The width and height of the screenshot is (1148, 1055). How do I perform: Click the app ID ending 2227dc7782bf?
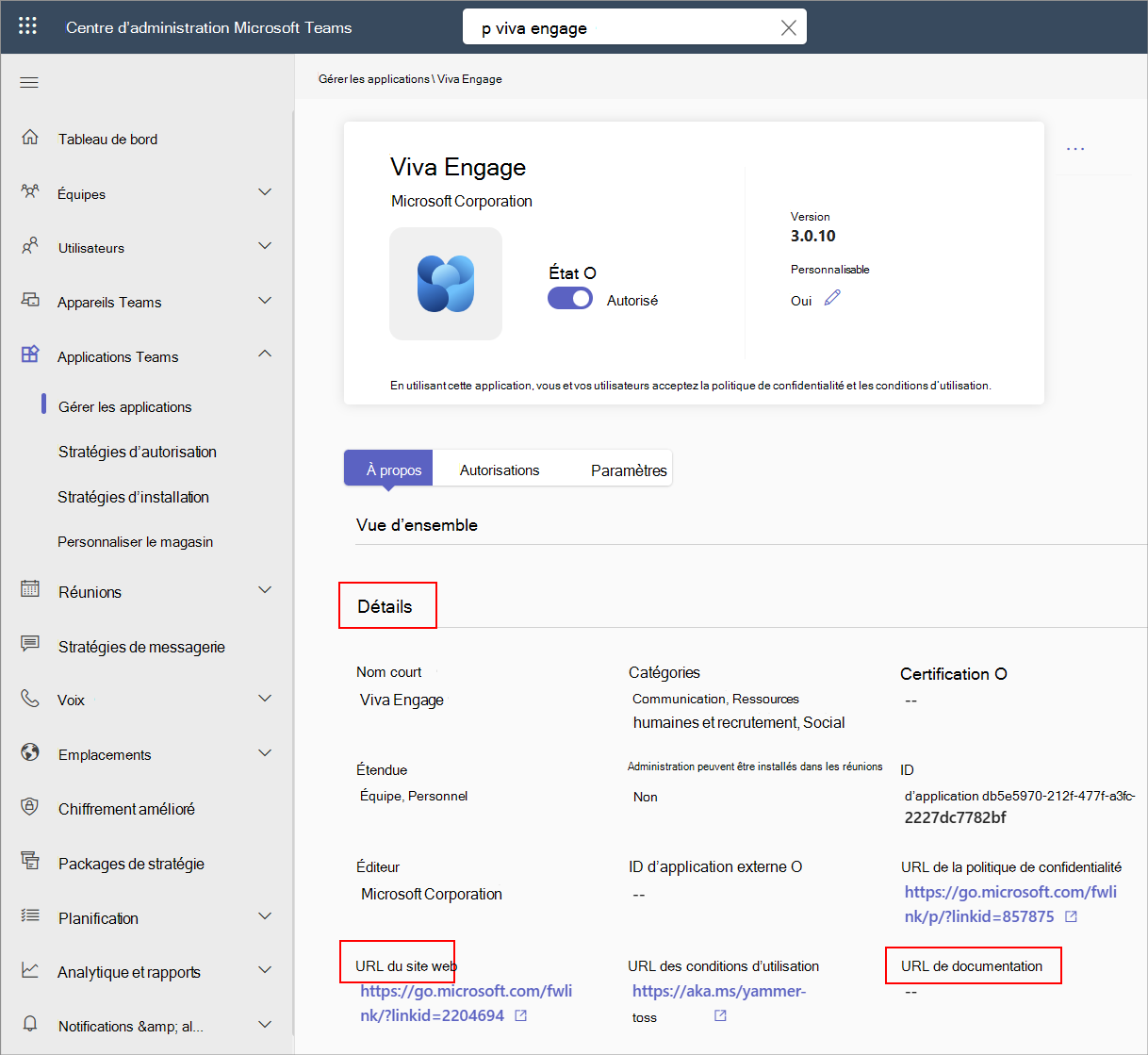coord(1020,806)
